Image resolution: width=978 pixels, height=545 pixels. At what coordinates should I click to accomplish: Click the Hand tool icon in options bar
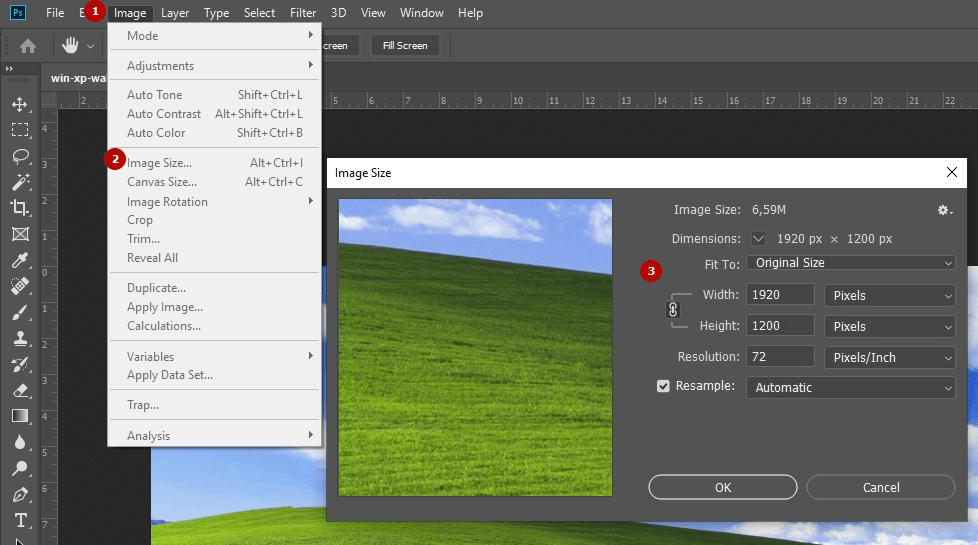point(70,45)
